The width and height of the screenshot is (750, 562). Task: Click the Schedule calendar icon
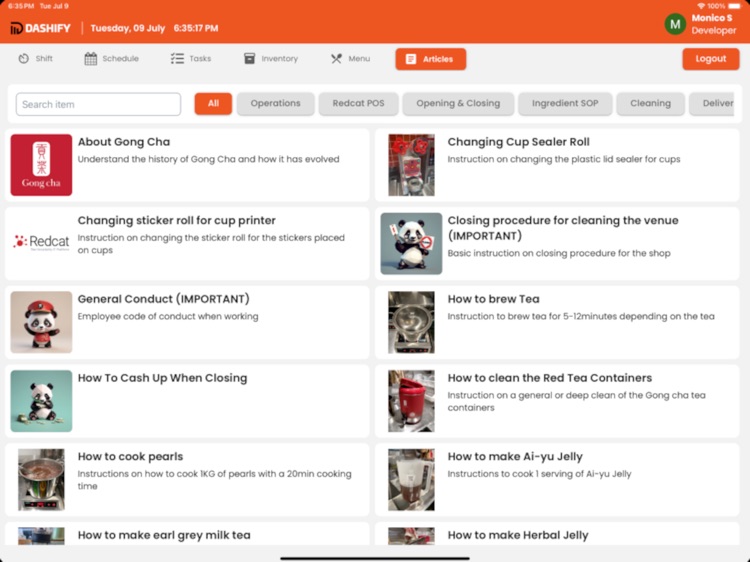pos(91,58)
